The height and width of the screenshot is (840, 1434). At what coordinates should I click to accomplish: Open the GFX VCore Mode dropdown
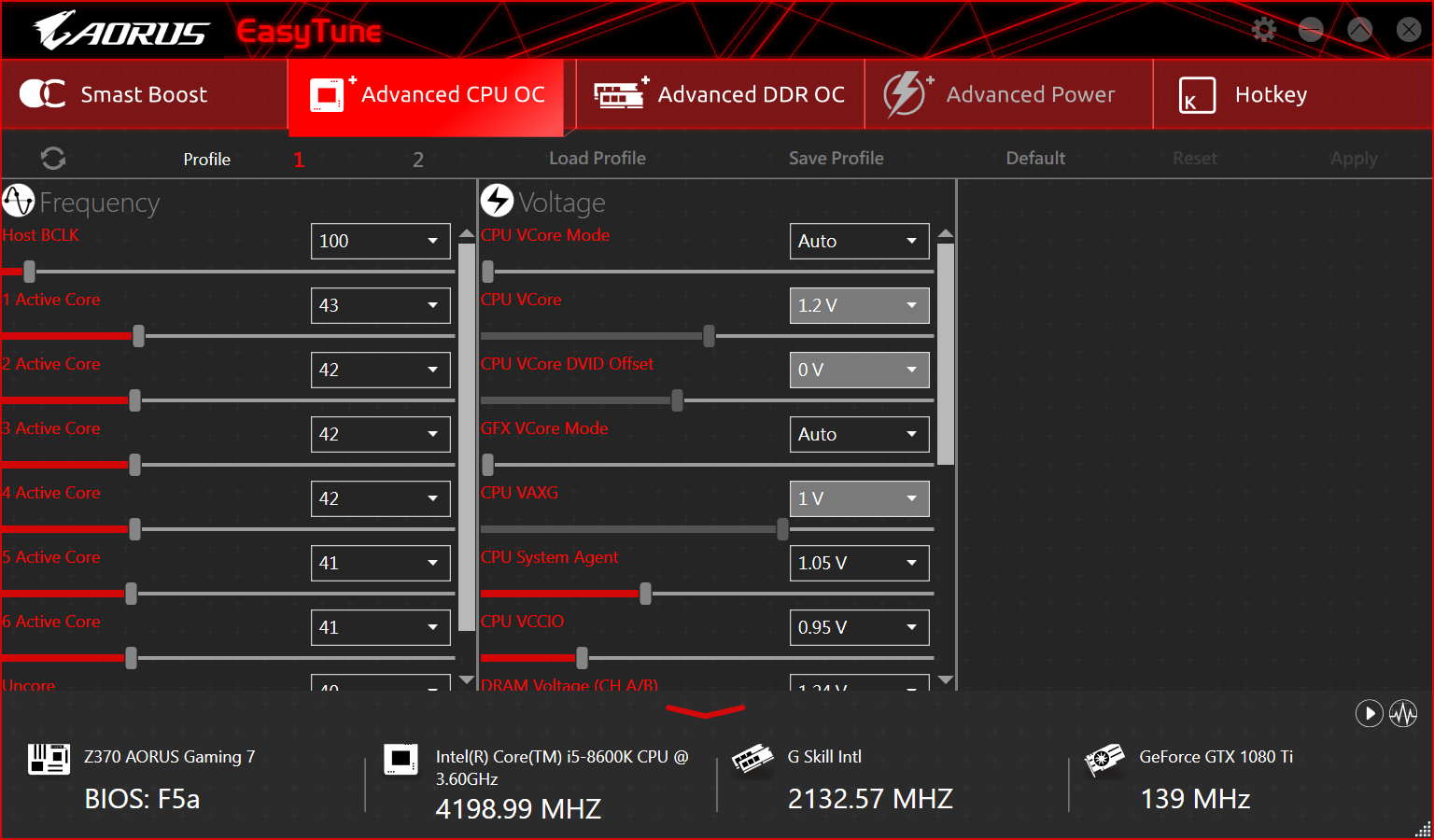click(860, 434)
